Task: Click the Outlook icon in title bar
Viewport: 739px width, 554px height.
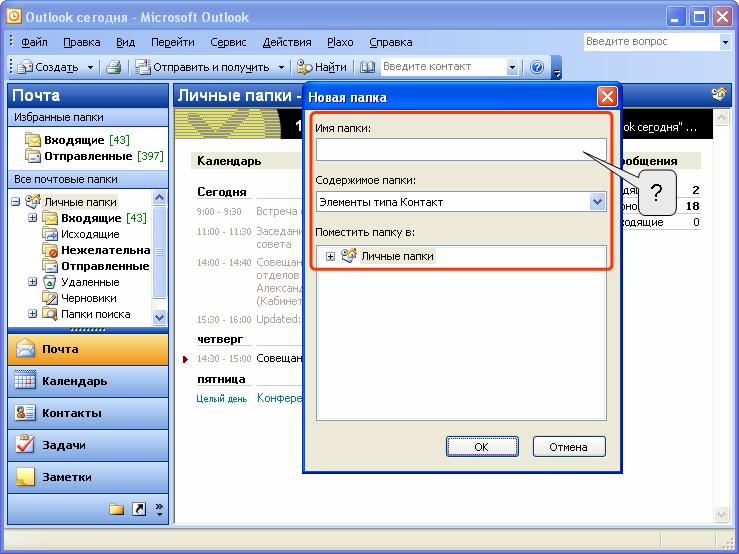Action: pos(14,17)
